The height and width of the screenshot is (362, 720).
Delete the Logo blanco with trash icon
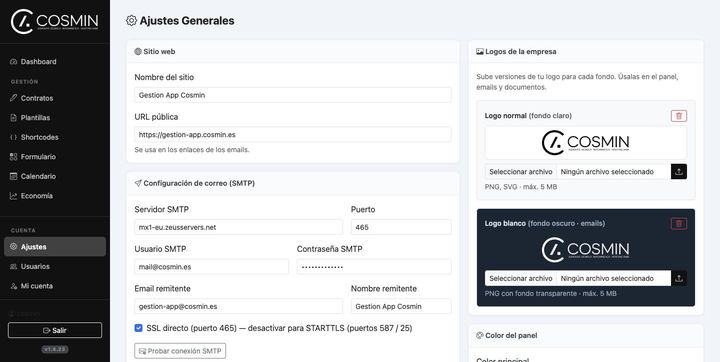[x=679, y=224]
